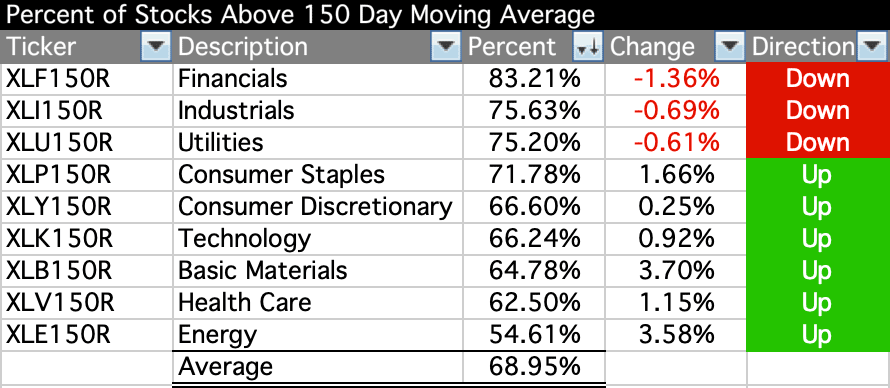Click the Down cell for Utilities

click(817, 143)
